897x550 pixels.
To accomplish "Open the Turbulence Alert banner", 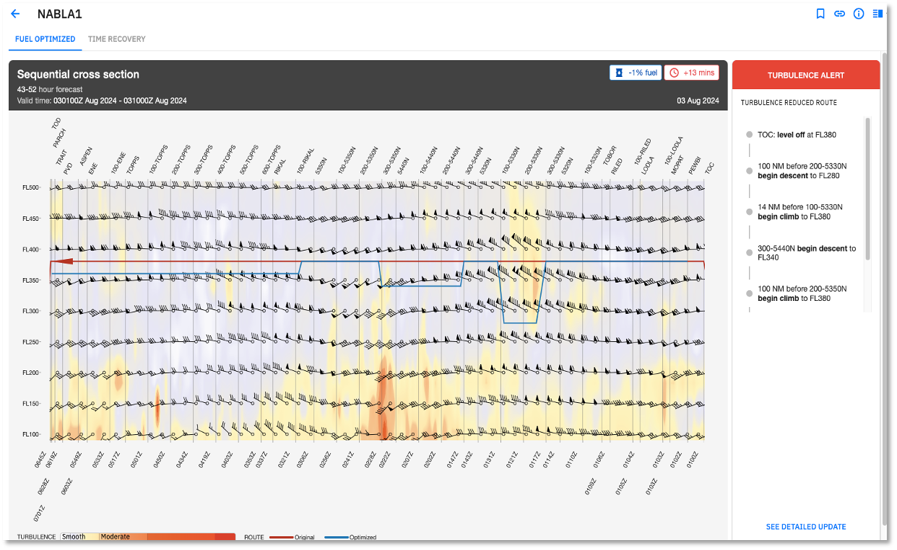I will click(805, 75).
